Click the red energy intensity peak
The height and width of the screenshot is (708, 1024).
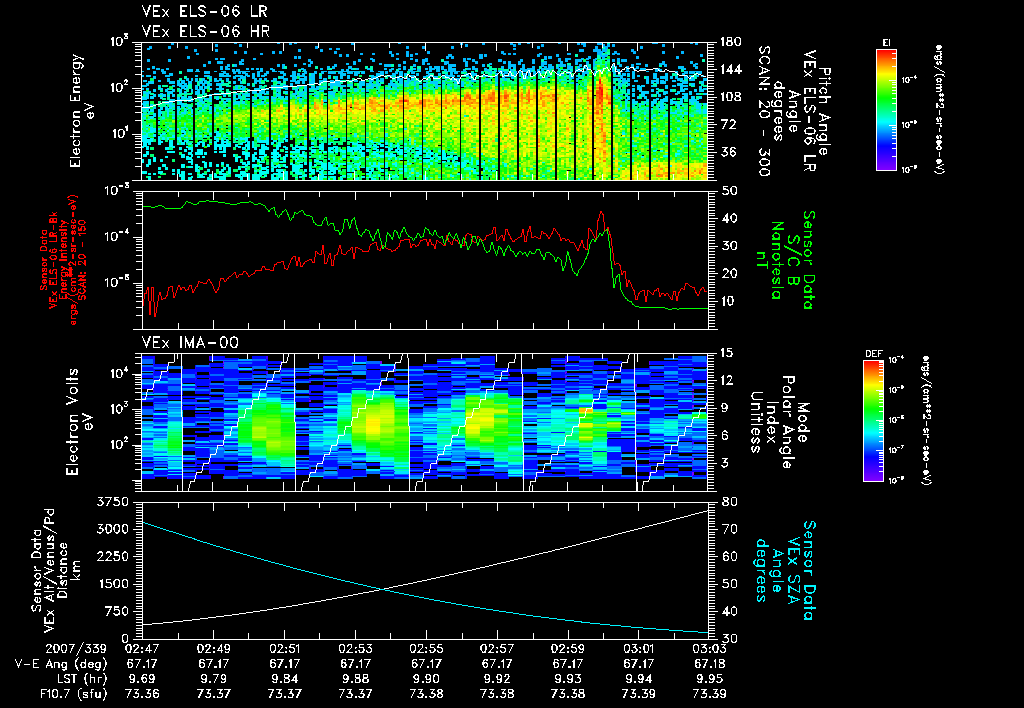tap(601, 214)
